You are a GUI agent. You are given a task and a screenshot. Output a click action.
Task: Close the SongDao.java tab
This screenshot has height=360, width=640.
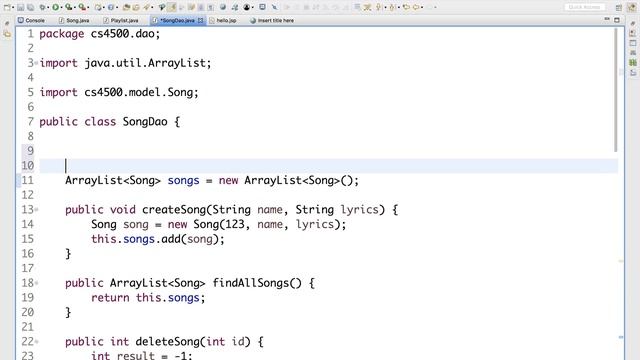click(x=200, y=20)
